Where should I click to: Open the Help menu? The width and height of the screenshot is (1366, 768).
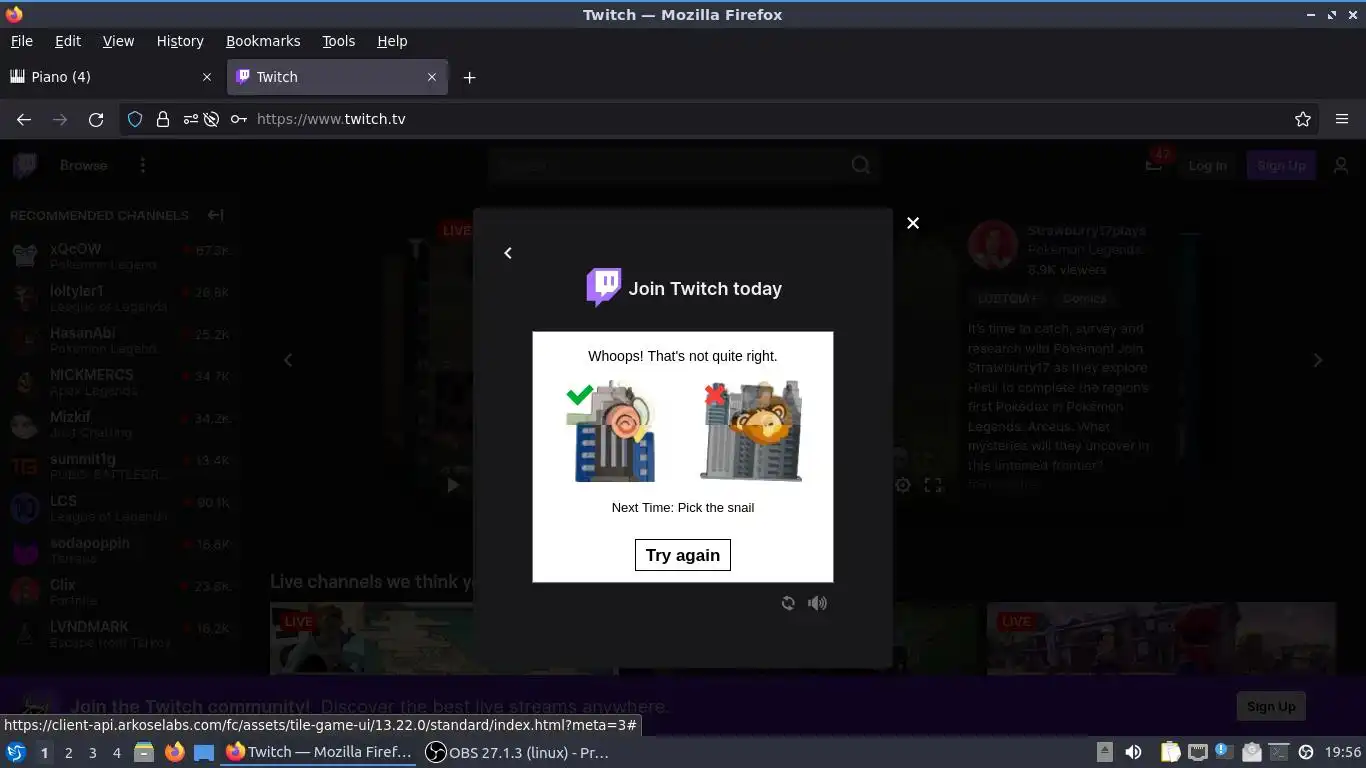pos(392,41)
